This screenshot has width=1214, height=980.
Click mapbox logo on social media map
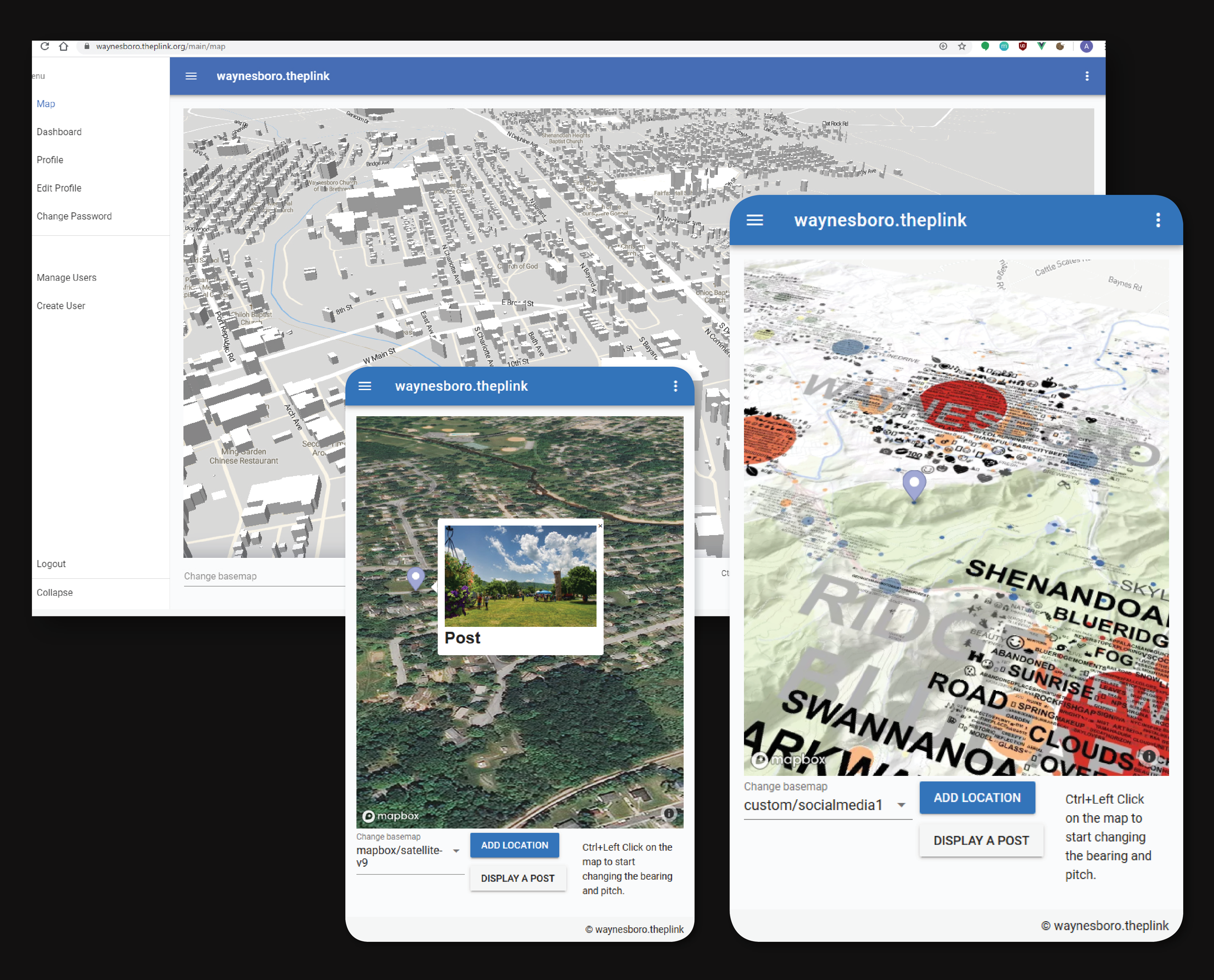point(788,760)
